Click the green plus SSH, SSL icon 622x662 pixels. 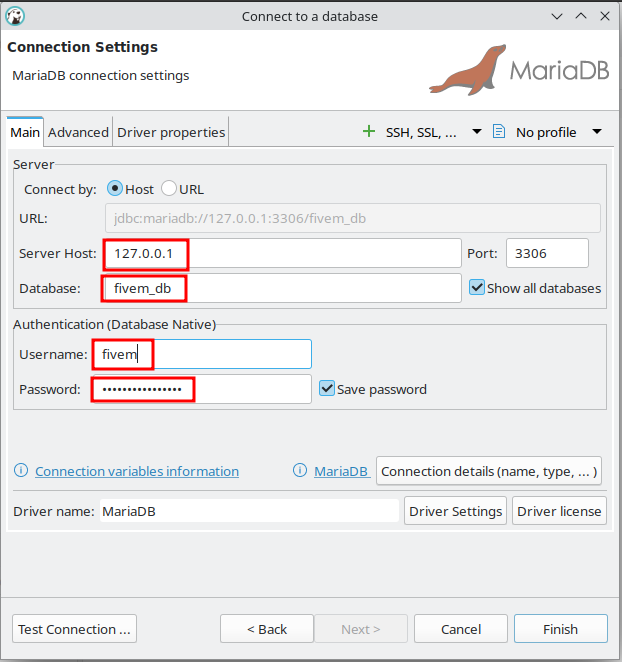369,131
